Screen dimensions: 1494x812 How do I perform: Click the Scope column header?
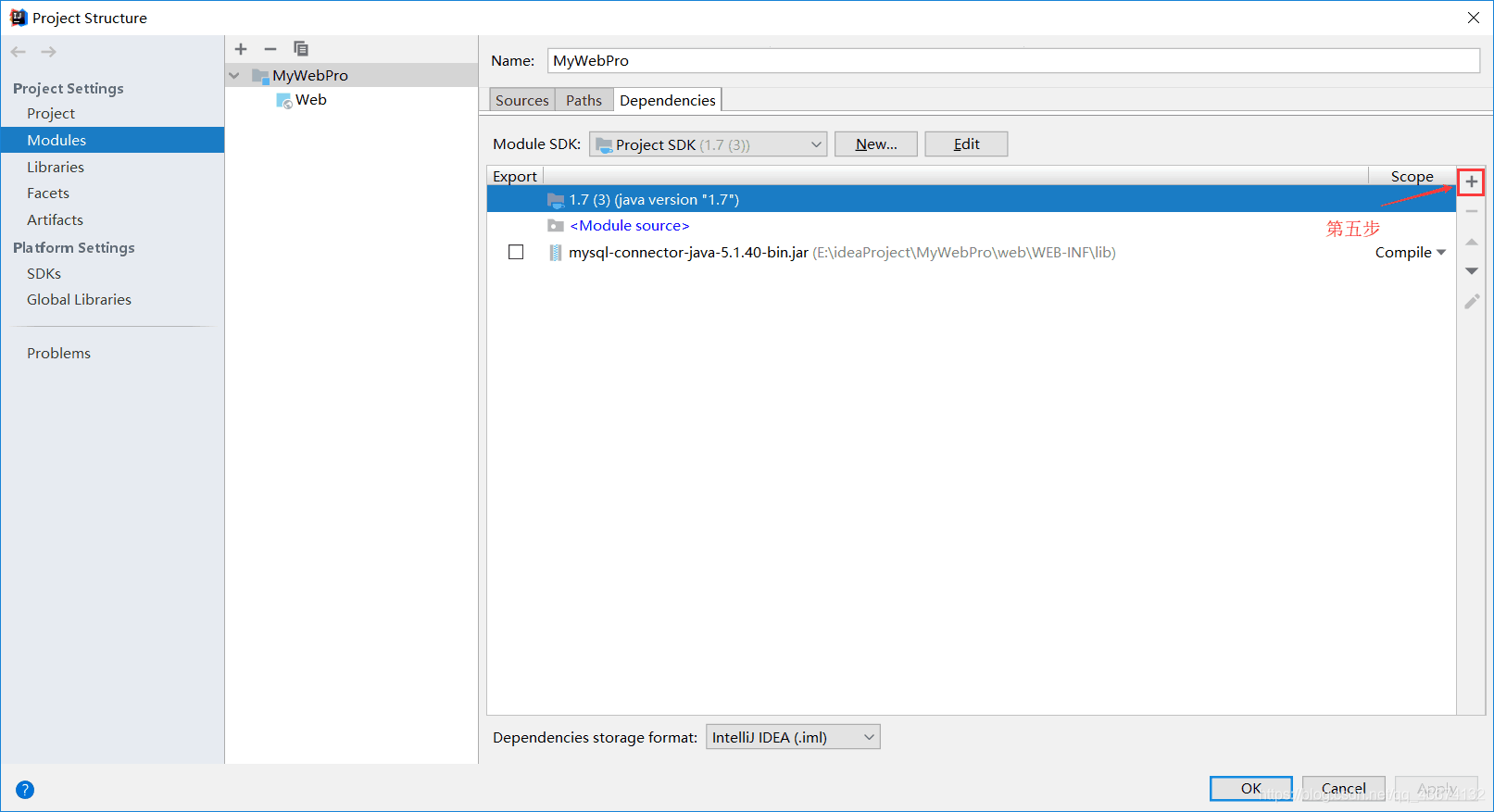pos(1412,176)
